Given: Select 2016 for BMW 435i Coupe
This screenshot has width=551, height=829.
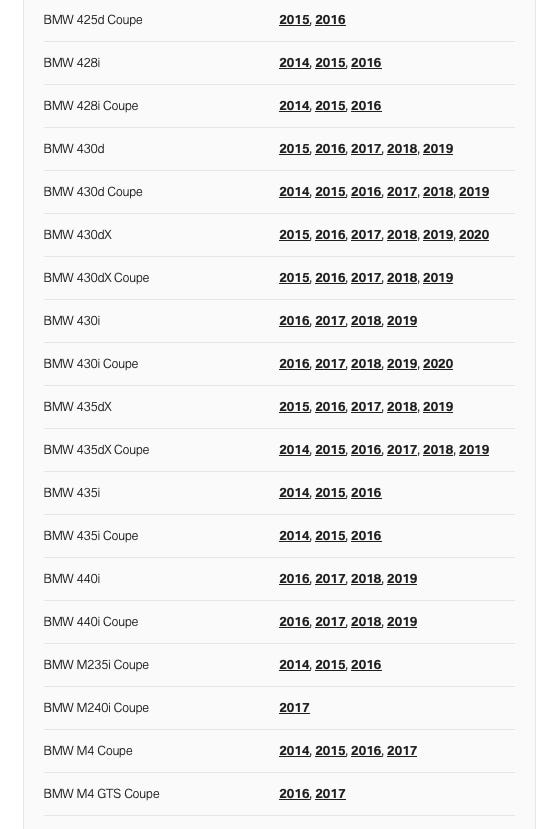Looking at the screenshot, I should [x=366, y=536].
